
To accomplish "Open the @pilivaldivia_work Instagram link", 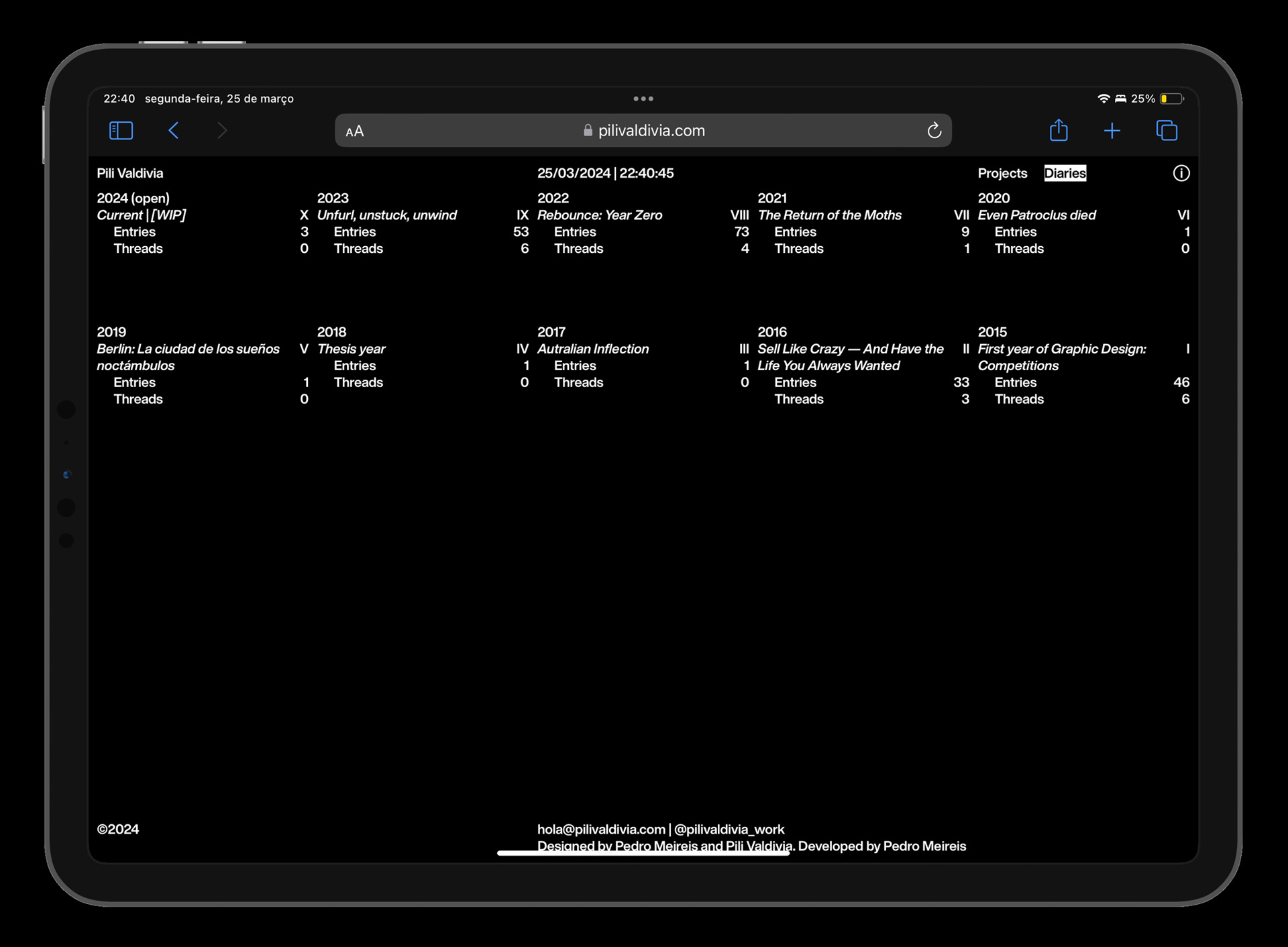I will point(729,829).
